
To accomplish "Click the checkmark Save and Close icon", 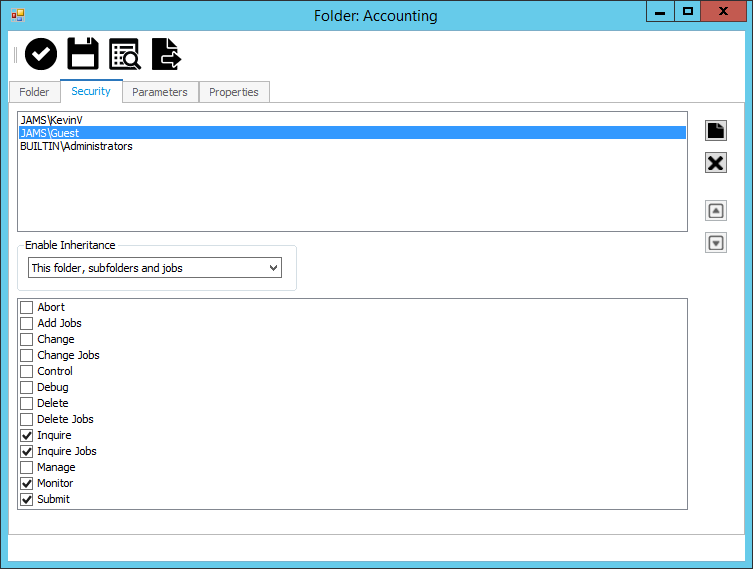I will tap(41, 54).
